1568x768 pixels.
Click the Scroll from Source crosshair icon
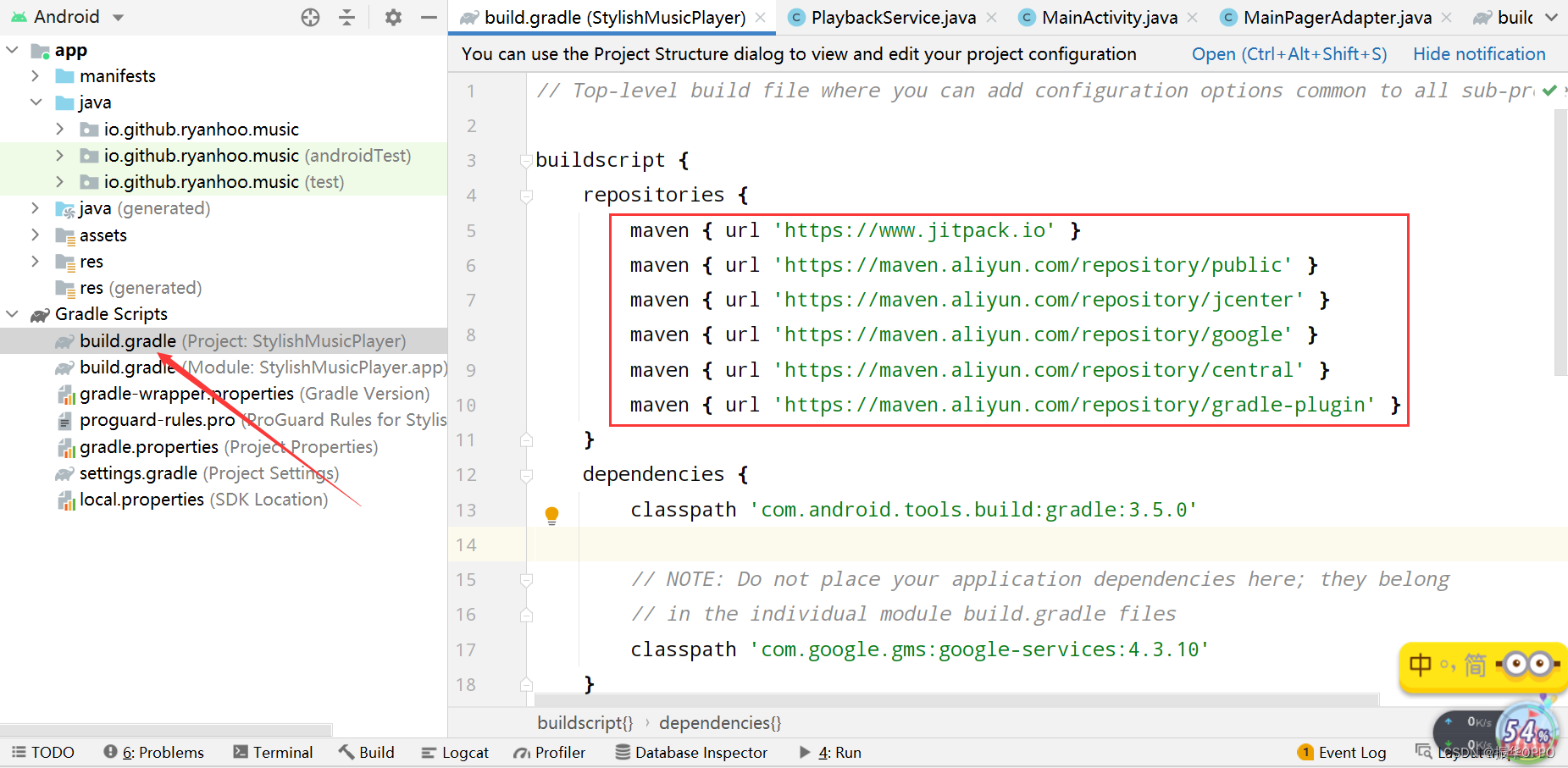pyautogui.click(x=310, y=17)
